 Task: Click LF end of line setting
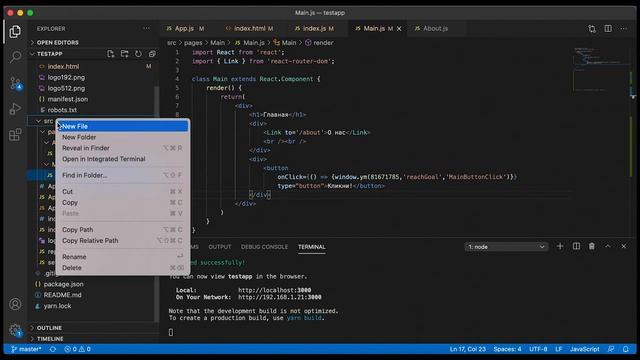pos(558,349)
